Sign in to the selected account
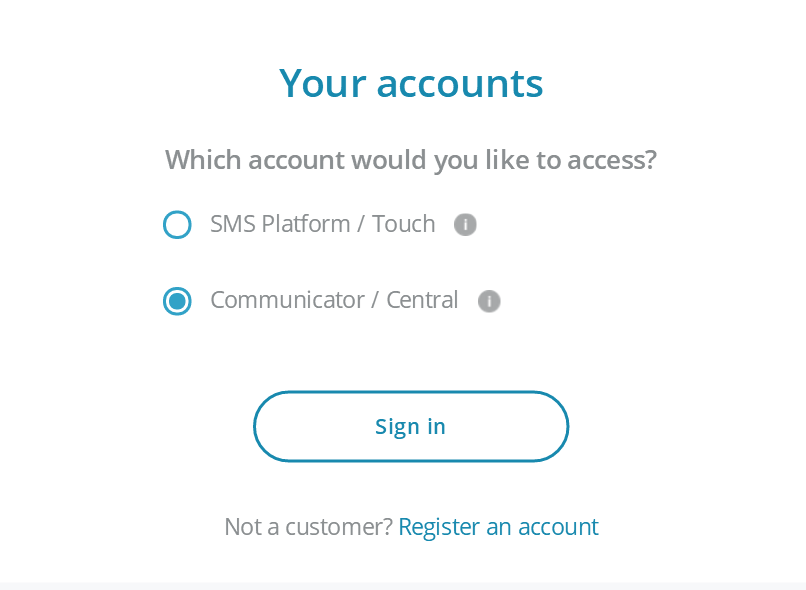This screenshot has height=590, width=806. pyautogui.click(x=411, y=427)
